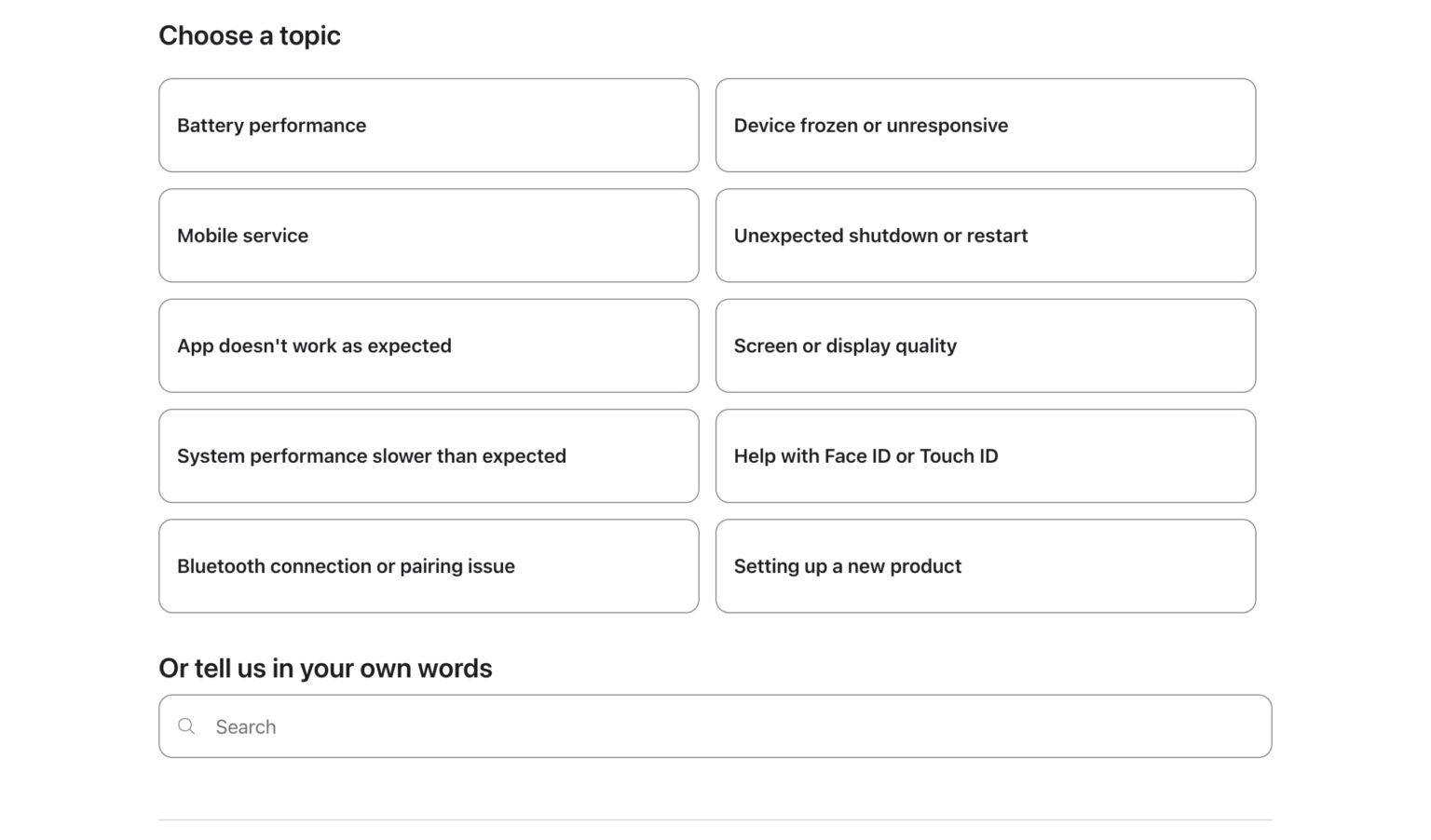
Task: Click the magnifier icon in the search bar
Action: [186, 725]
